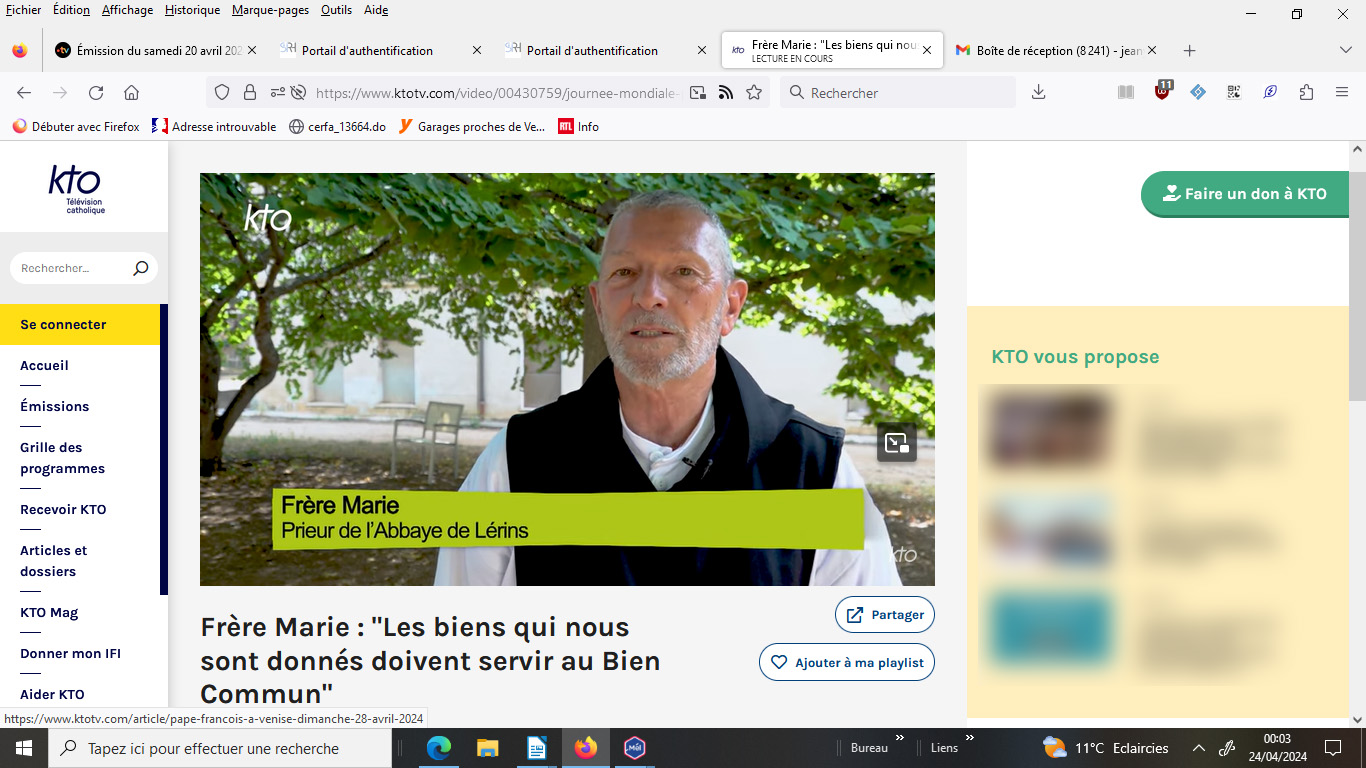Click the Partager button

[x=885, y=615]
